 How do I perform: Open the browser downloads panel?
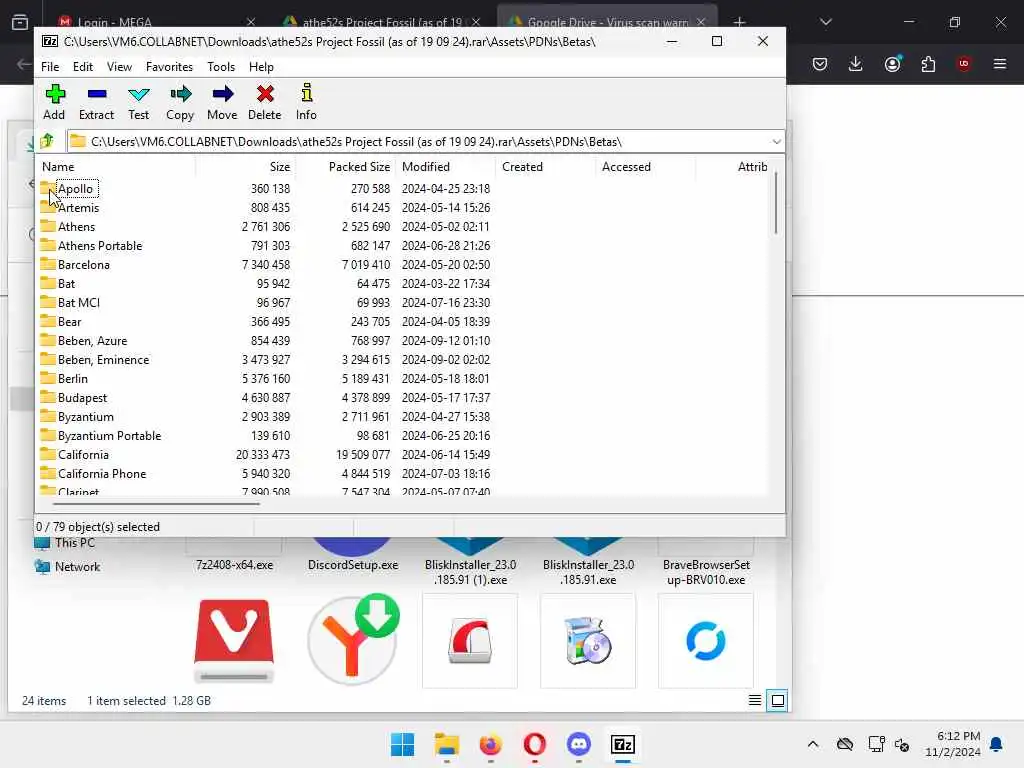point(855,63)
